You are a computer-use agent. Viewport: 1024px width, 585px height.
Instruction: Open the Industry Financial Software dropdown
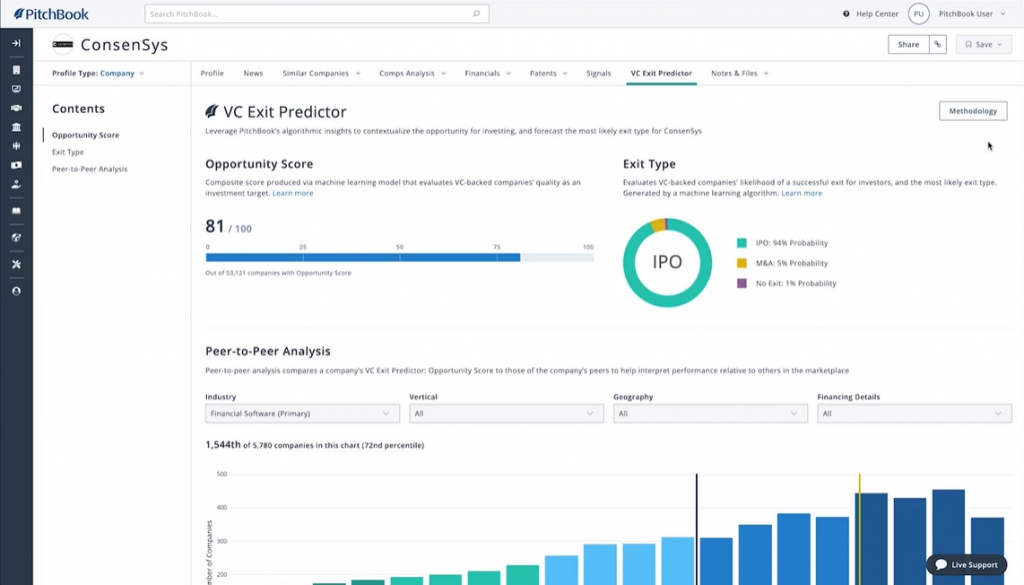click(302, 413)
